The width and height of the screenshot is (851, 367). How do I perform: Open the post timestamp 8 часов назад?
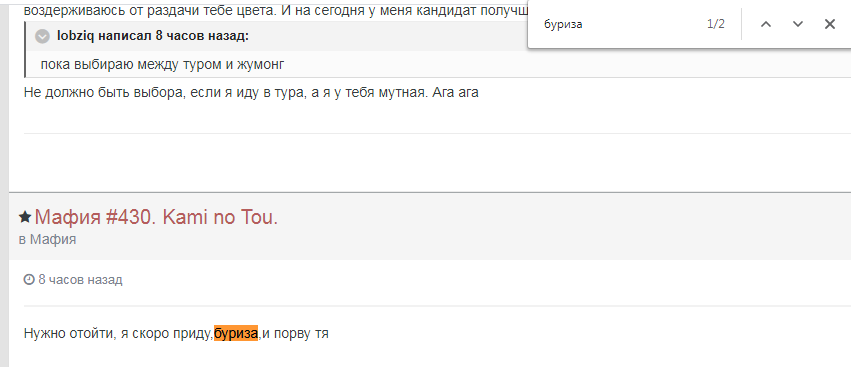80,280
